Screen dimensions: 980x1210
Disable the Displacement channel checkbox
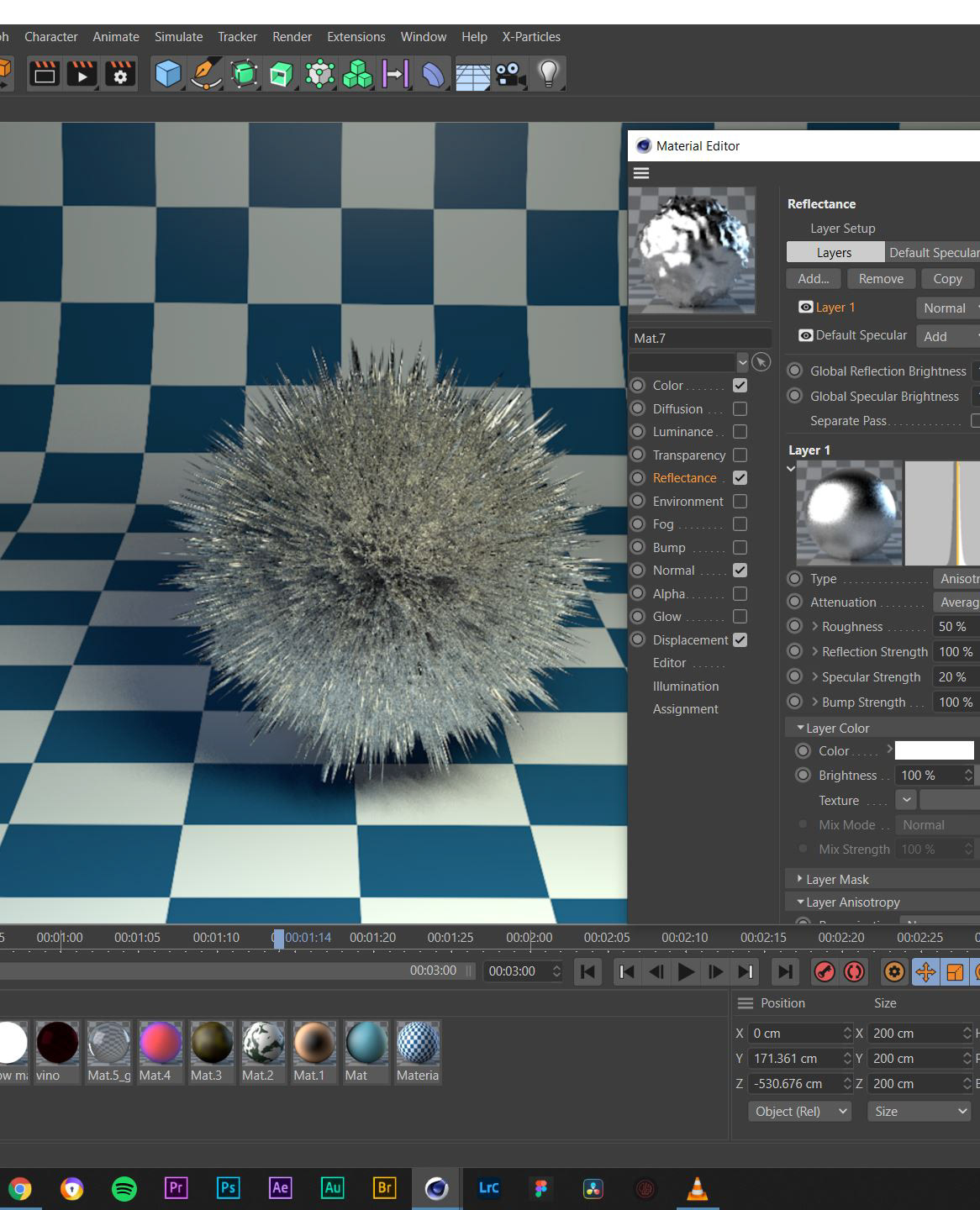point(740,639)
